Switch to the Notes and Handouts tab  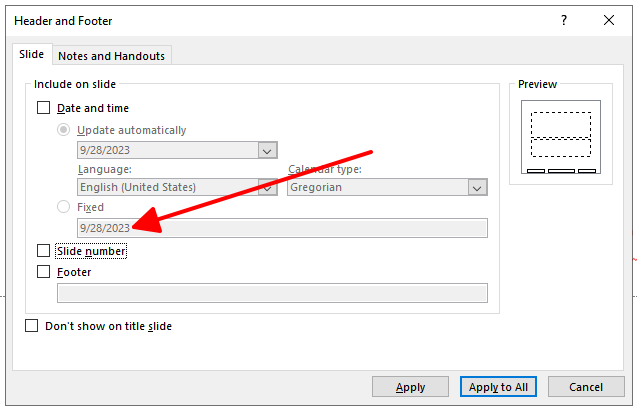pyautogui.click(x=112, y=56)
